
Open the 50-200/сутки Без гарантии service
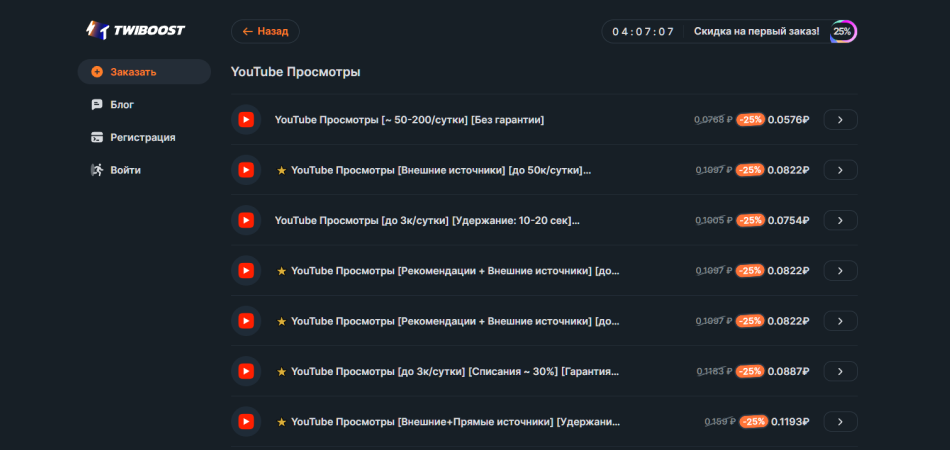tap(410, 120)
